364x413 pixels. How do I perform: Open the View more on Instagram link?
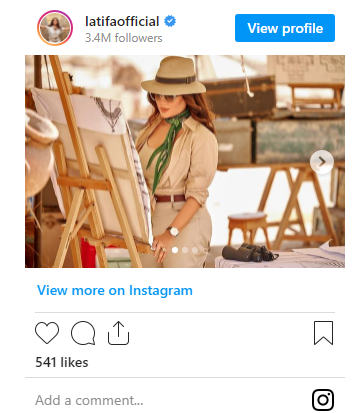pos(115,290)
